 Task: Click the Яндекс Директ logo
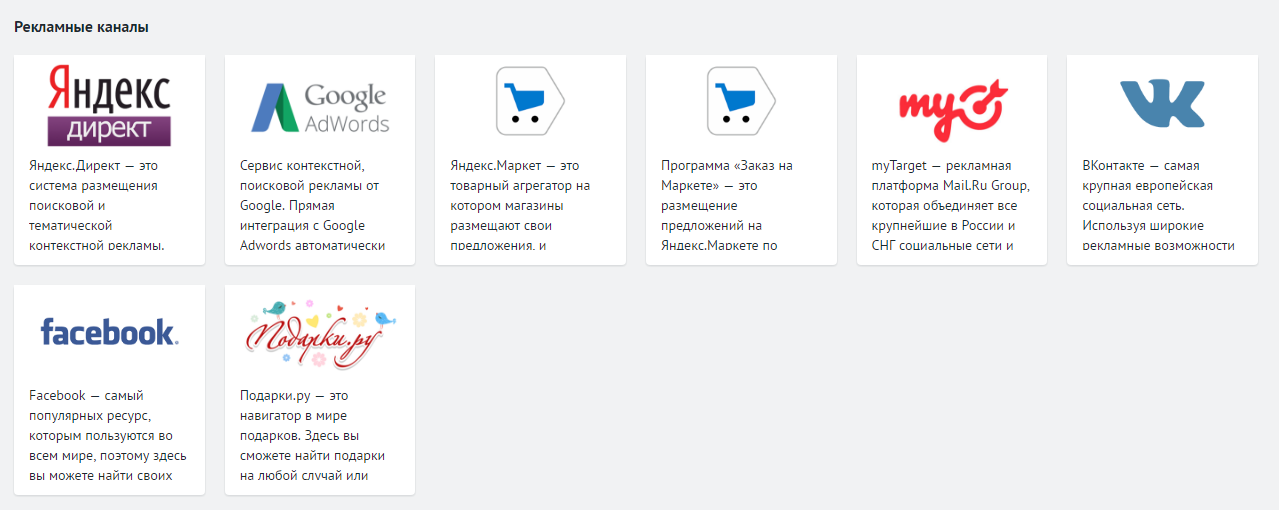[110, 106]
